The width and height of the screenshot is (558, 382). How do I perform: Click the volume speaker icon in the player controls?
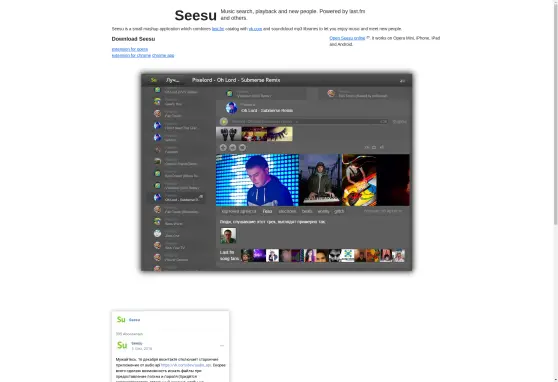point(382,147)
